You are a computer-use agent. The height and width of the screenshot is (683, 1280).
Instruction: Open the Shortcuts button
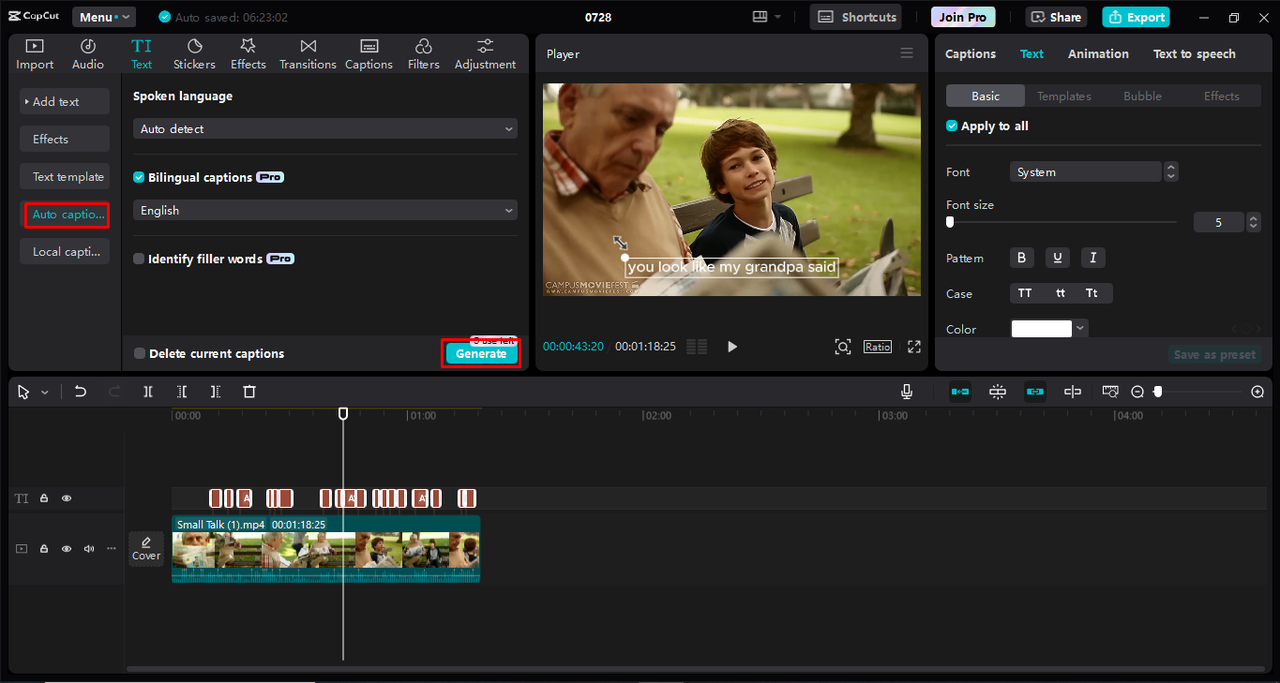coord(856,17)
